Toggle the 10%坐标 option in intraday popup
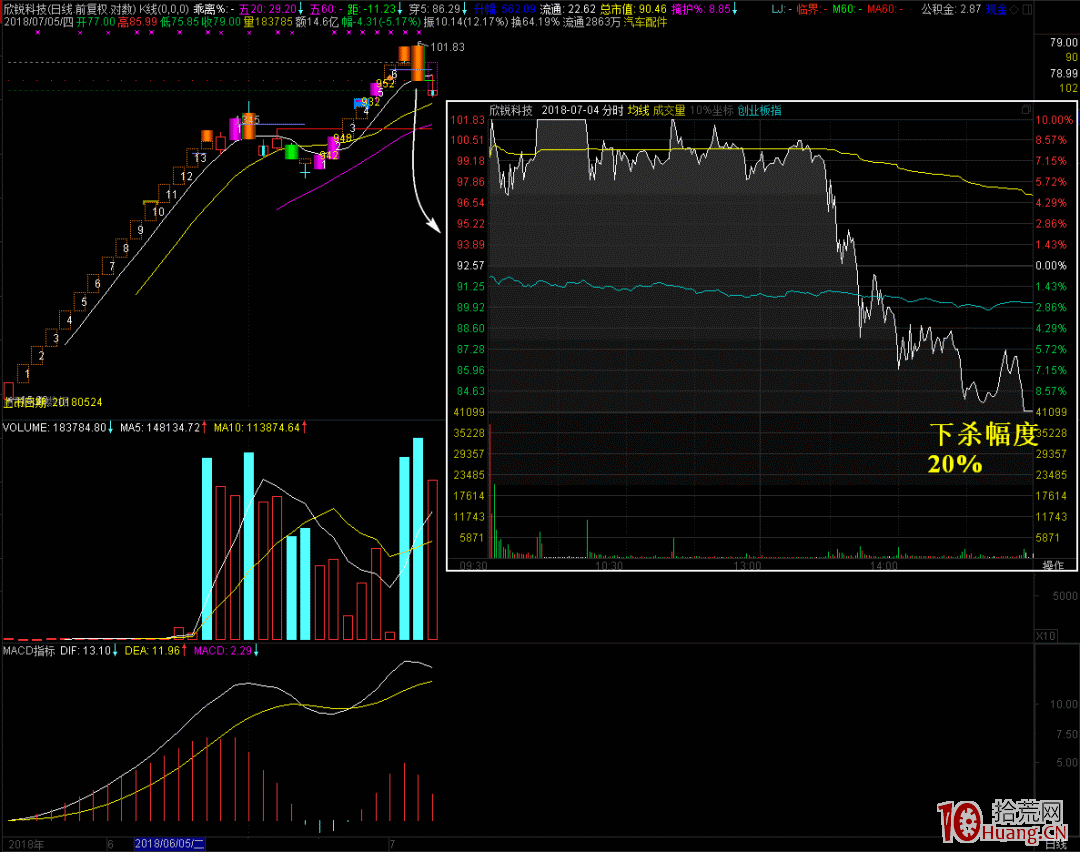 [712, 110]
